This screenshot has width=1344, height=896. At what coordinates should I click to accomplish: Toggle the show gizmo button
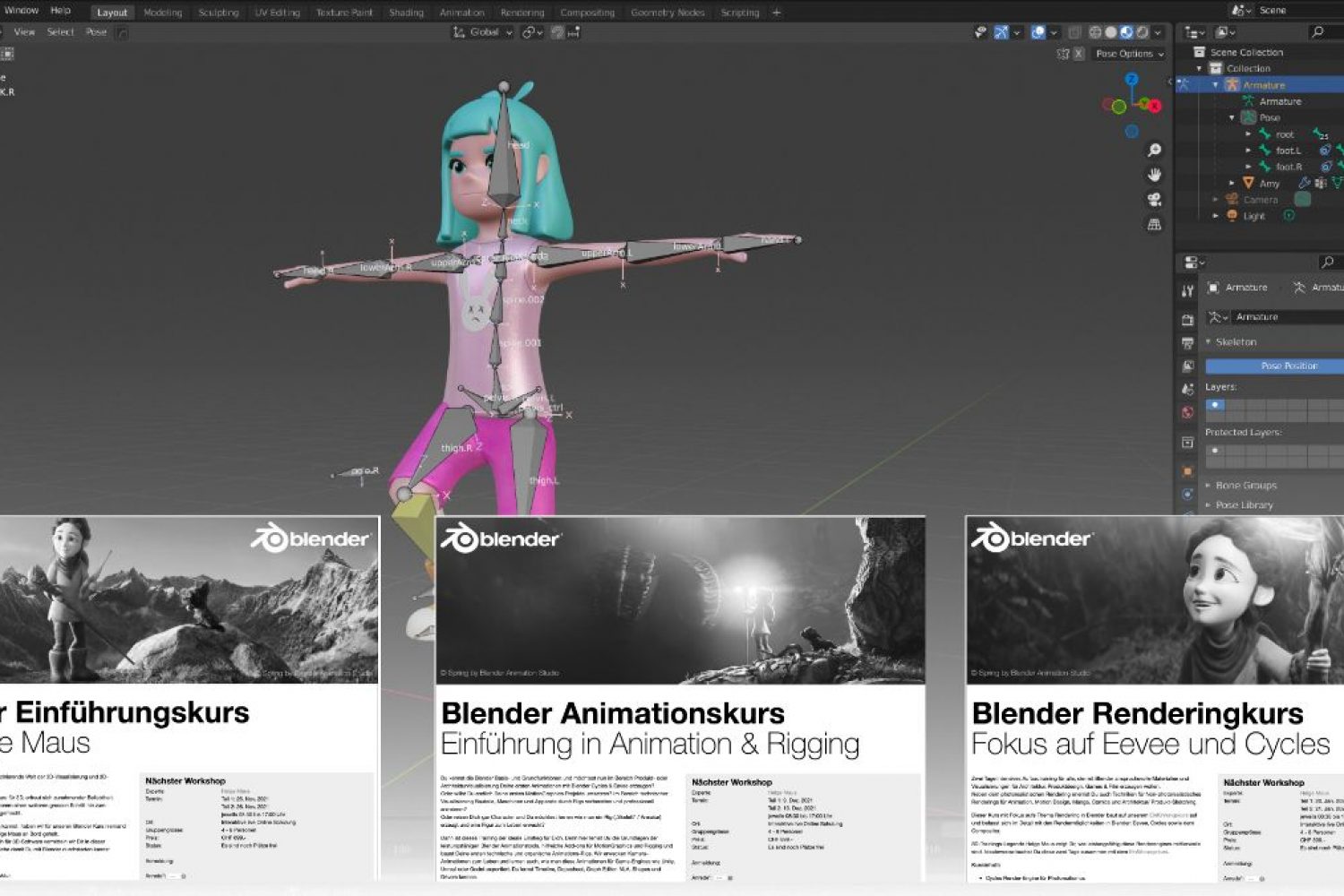point(1002,32)
